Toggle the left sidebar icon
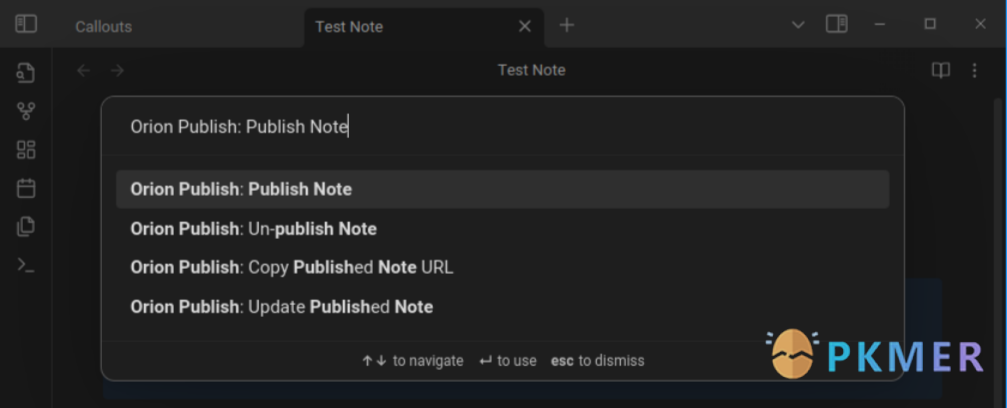Viewport: 1007px width, 408px height. [26, 24]
